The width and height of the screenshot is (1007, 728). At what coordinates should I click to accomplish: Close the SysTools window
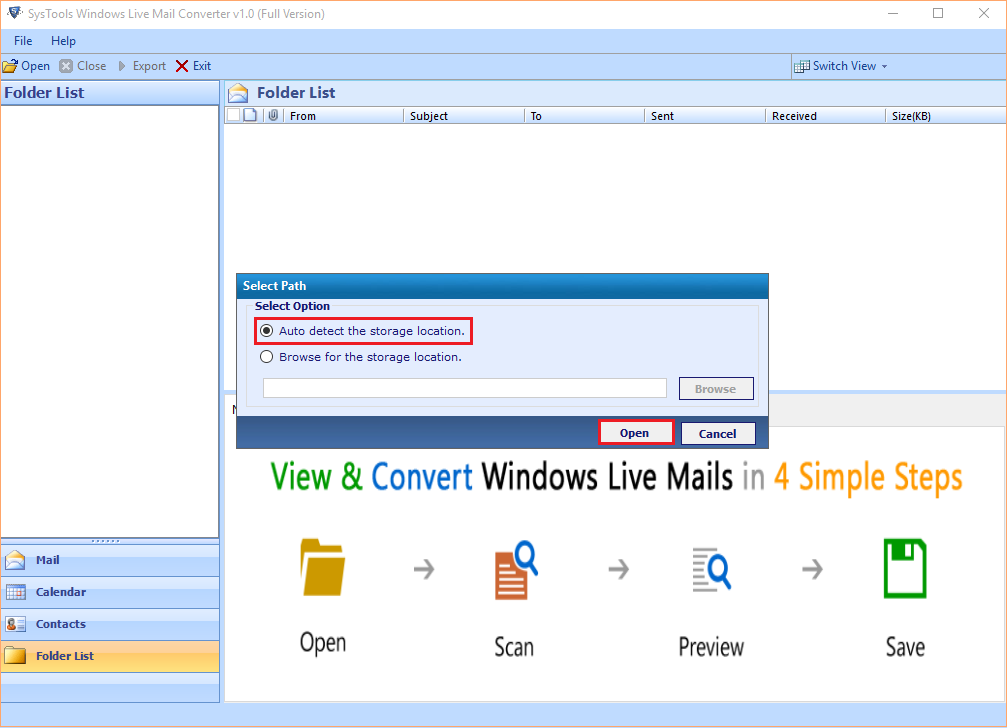tap(984, 13)
